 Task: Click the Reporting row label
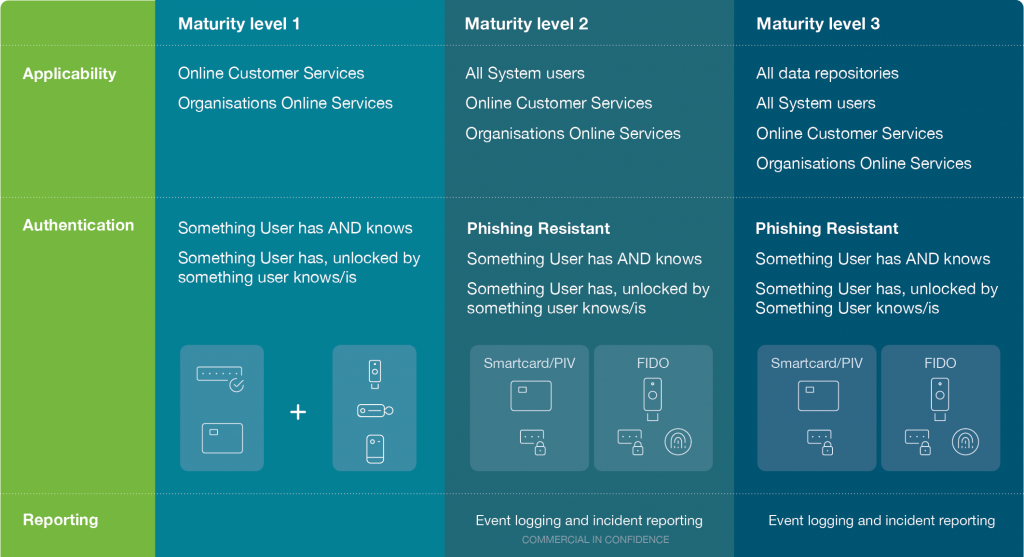(60, 520)
